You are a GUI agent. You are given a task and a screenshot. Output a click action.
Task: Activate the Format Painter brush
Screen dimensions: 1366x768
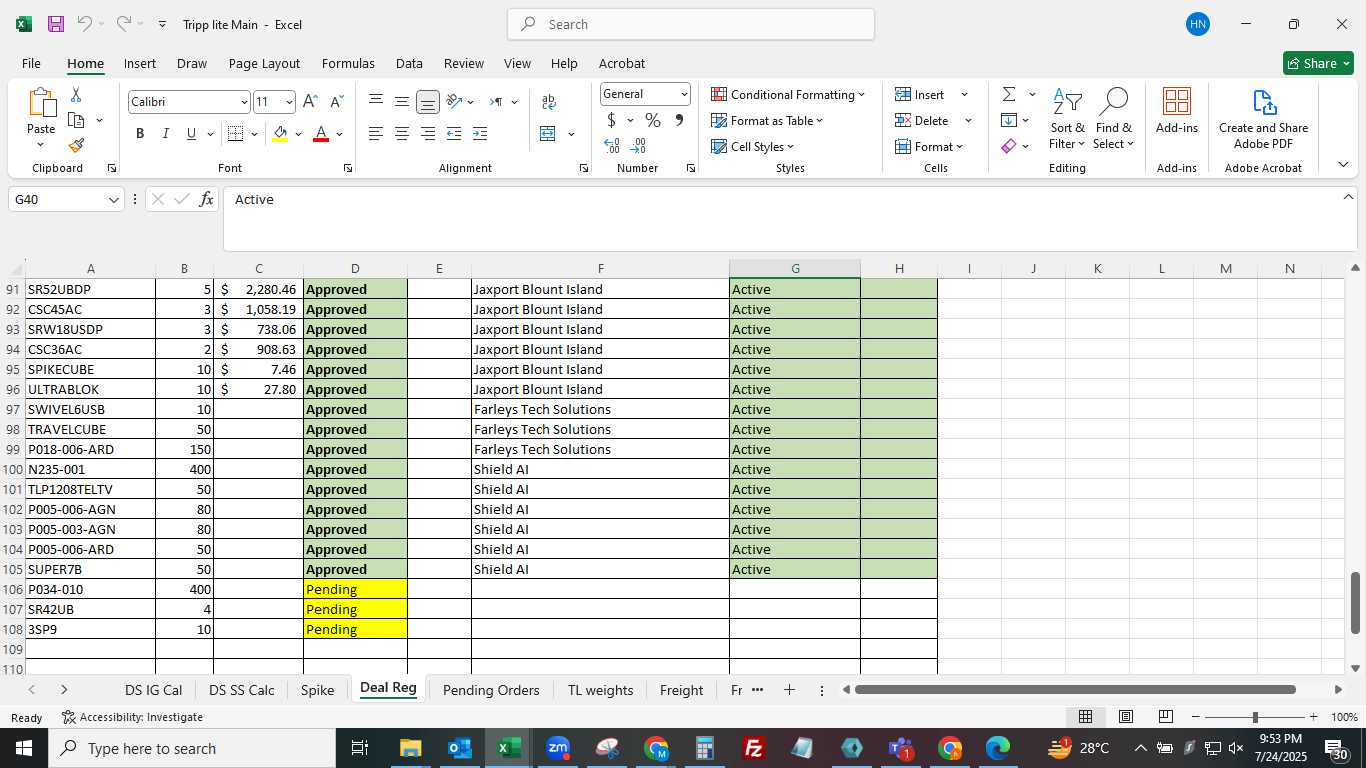pos(76,146)
